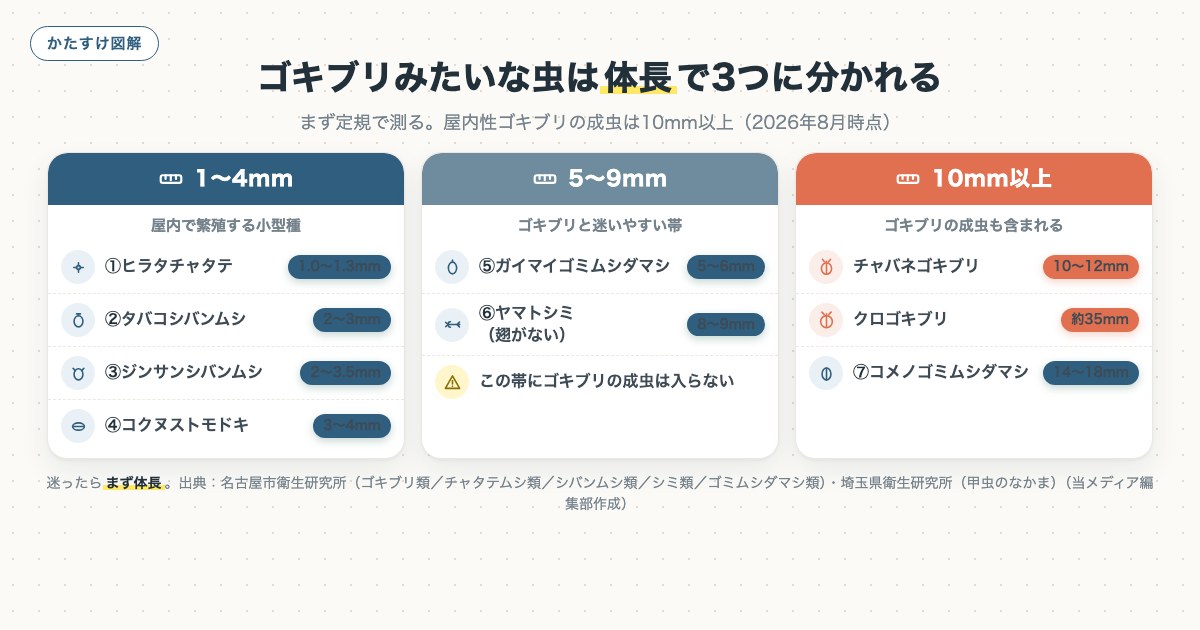Click the 名古屋市衛生研究所 source citation
1200x630 pixels.
click(283, 483)
